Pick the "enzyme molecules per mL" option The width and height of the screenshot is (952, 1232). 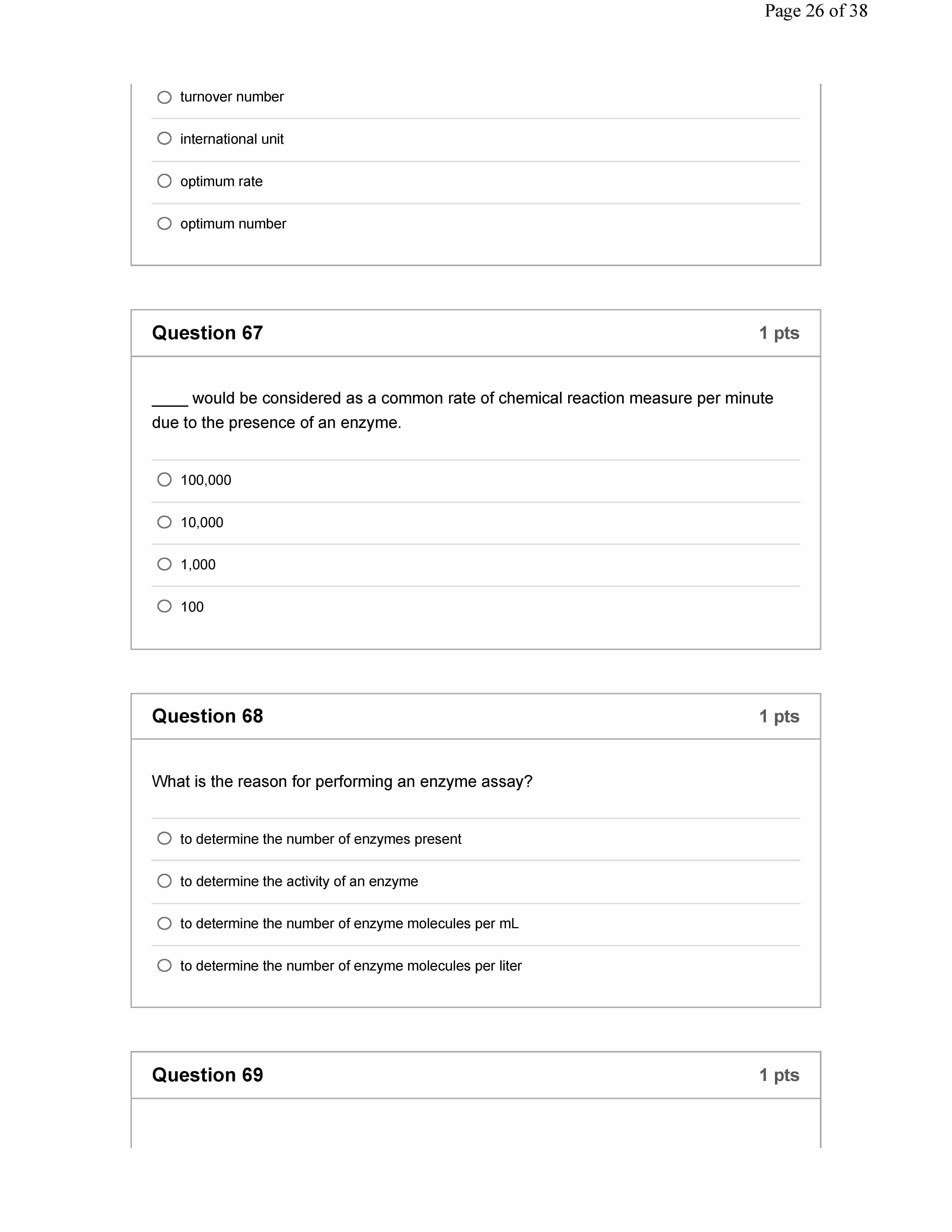coord(164,923)
